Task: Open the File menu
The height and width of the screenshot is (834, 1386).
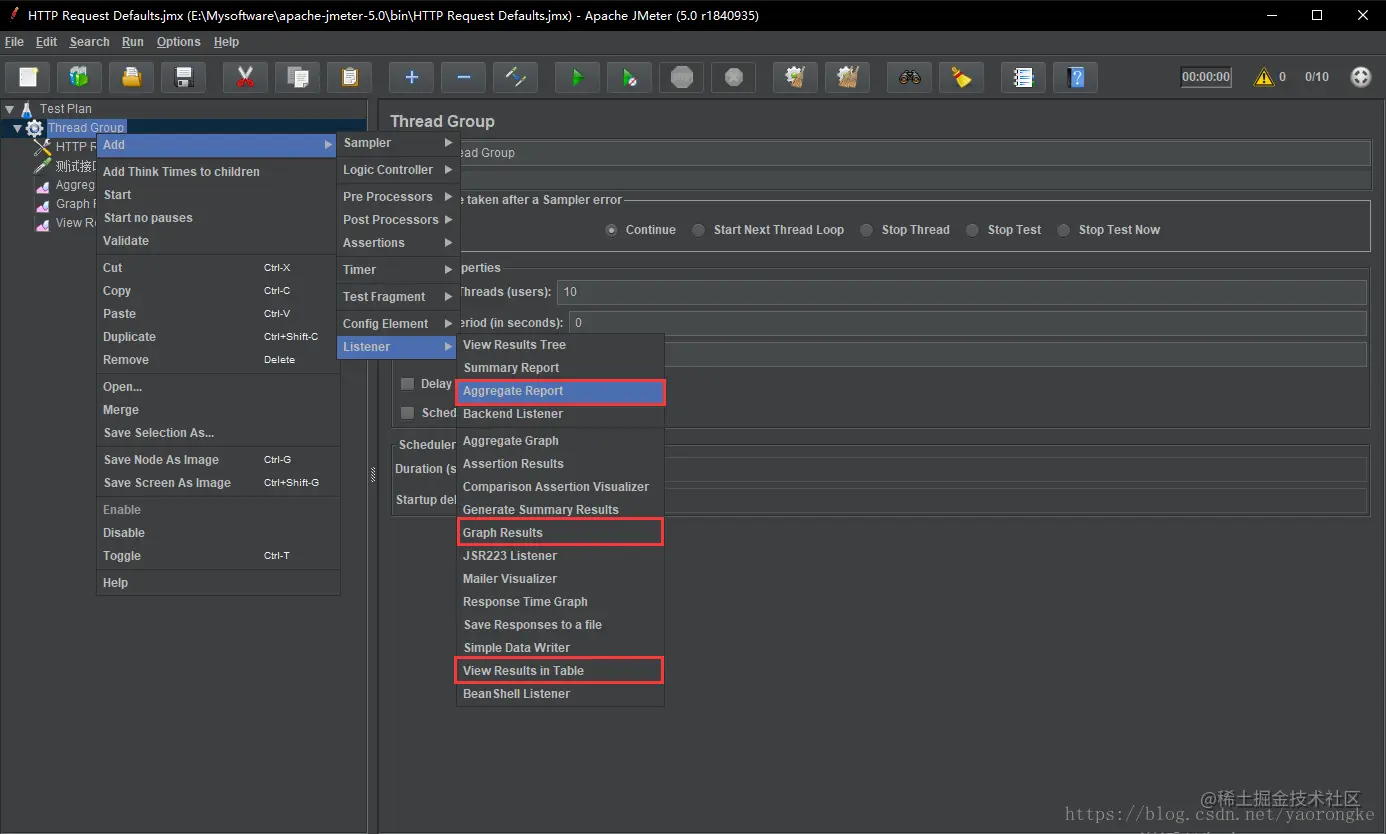Action: click(14, 42)
